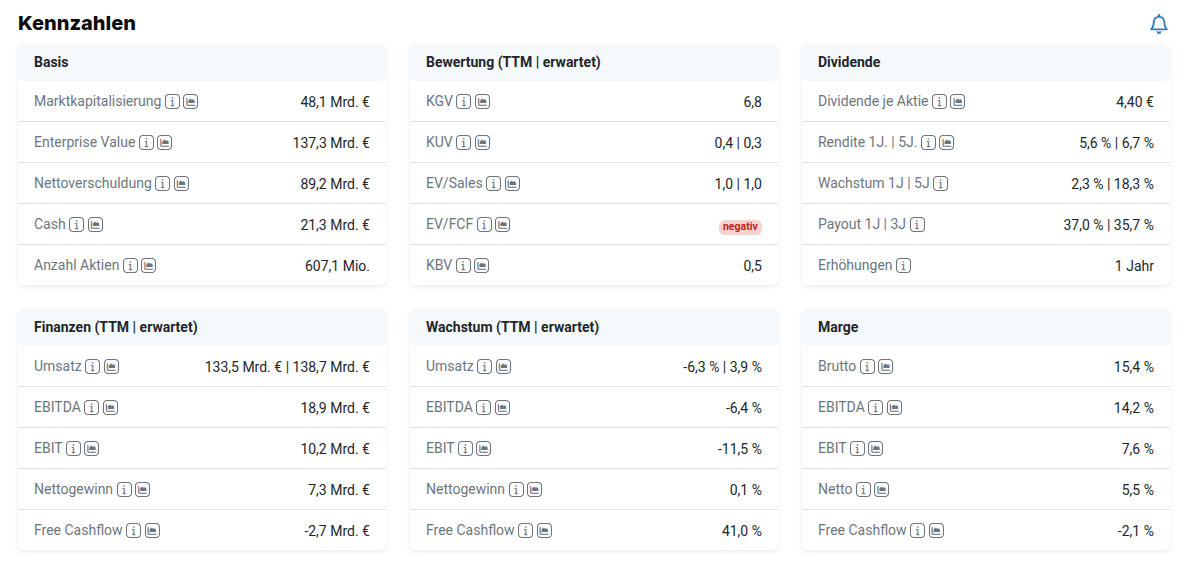Open chart icon next to EV/FCF
Screen dimensions: 1190x567
point(503,224)
